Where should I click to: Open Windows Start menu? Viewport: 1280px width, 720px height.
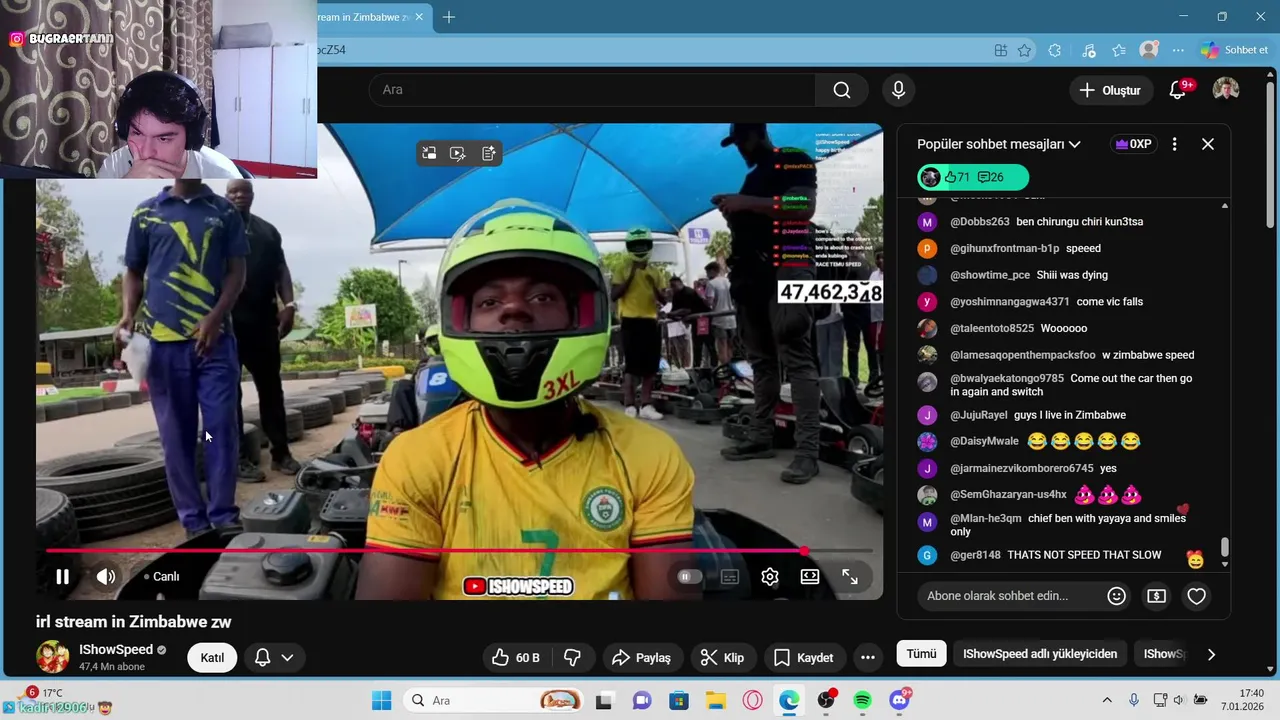pos(382,700)
